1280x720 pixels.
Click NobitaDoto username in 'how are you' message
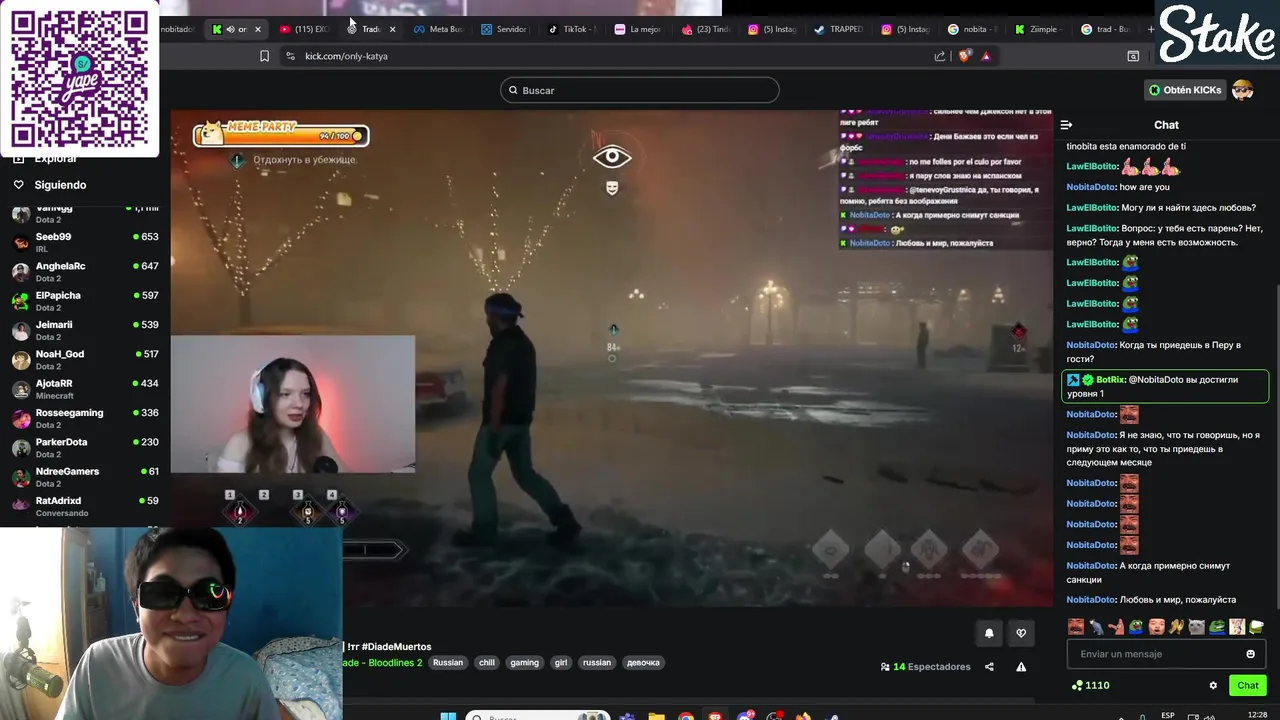[x=1090, y=187]
